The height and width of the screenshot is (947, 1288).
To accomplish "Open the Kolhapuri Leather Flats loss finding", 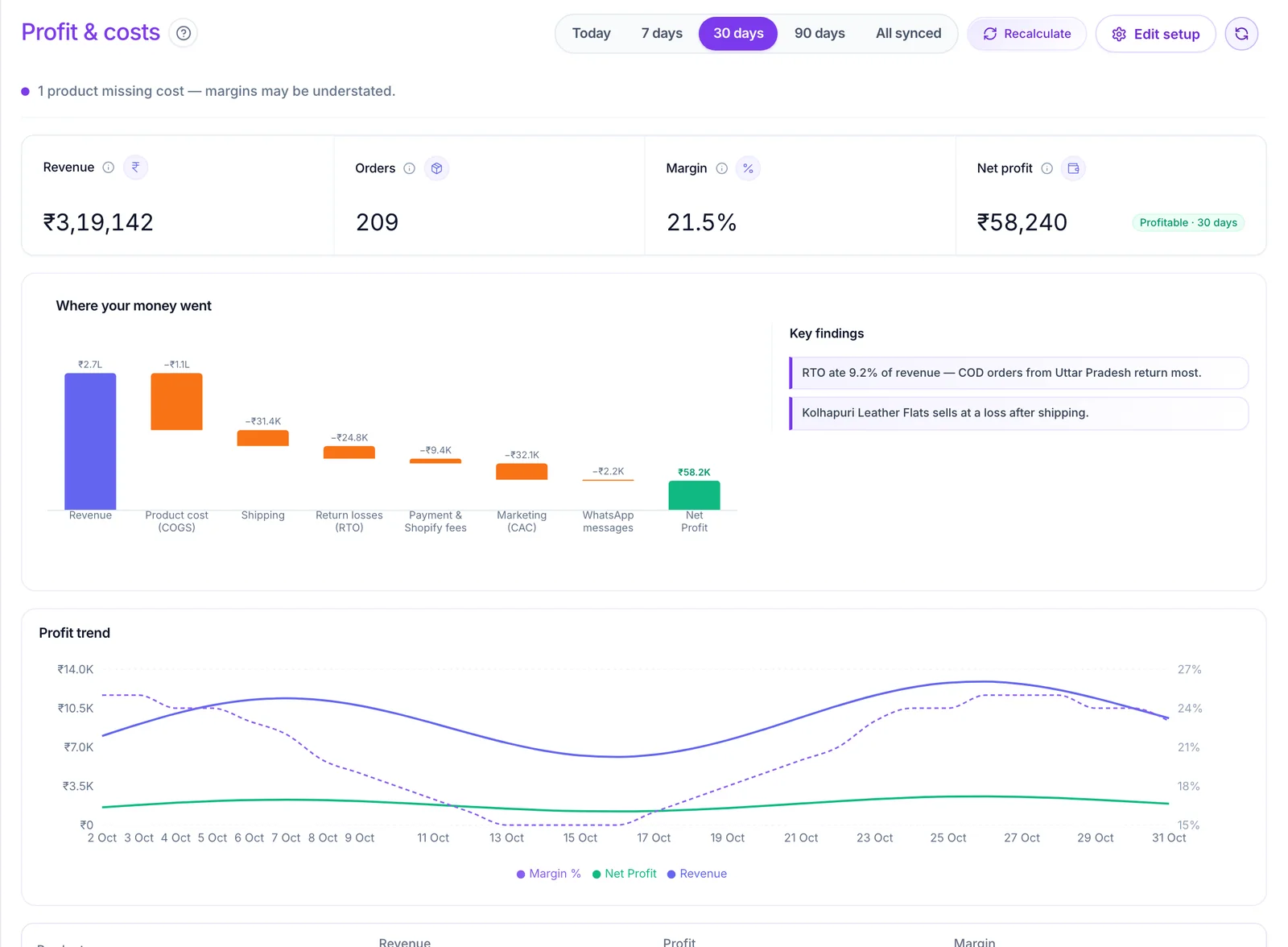I will [1019, 413].
